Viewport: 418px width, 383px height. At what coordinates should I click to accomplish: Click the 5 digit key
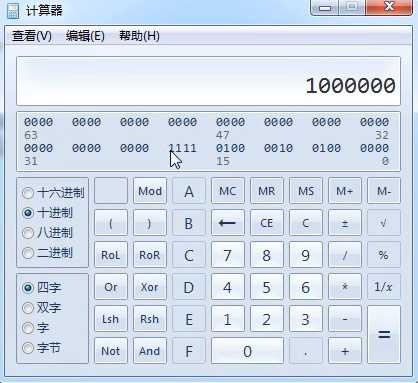267,287
